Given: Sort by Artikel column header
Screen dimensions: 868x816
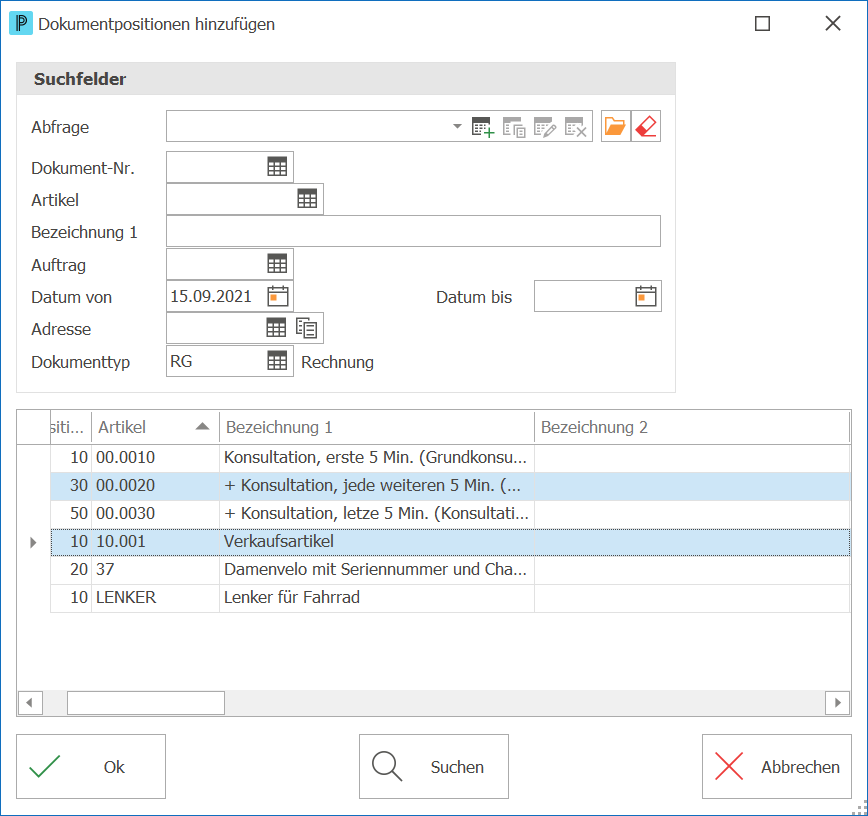Looking at the screenshot, I should coord(156,427).
